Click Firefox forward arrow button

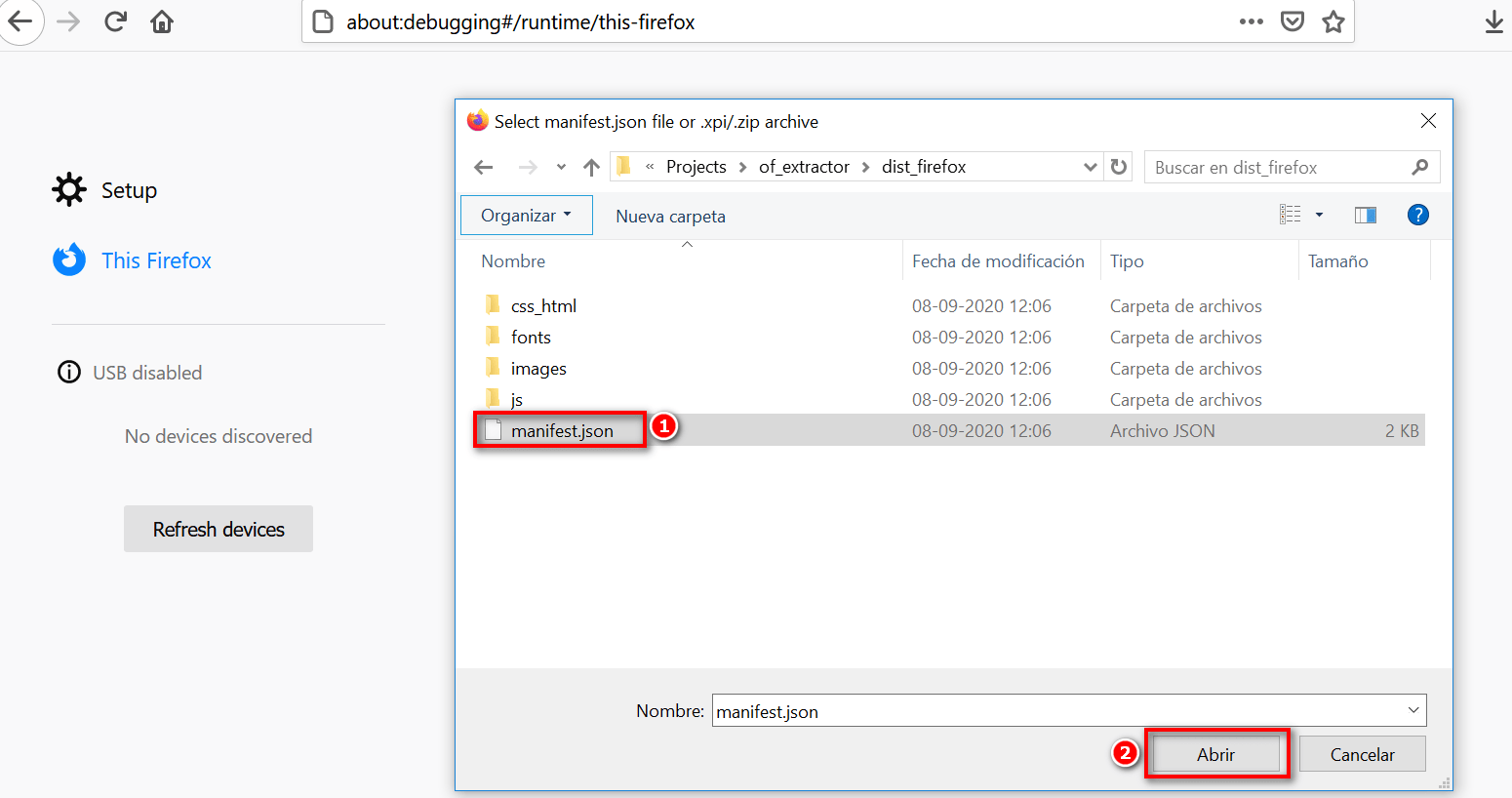[68, 21]
